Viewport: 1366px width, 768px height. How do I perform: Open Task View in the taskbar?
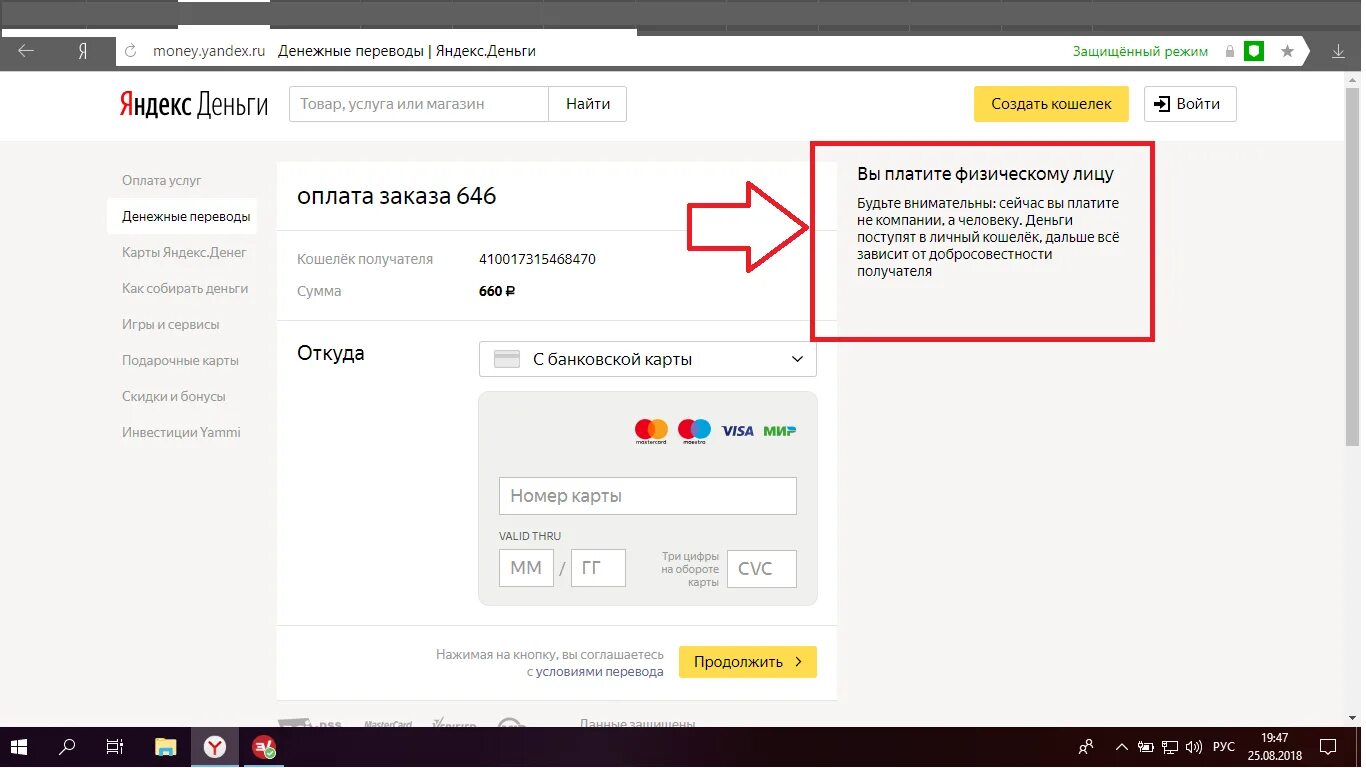coord(115,747)
